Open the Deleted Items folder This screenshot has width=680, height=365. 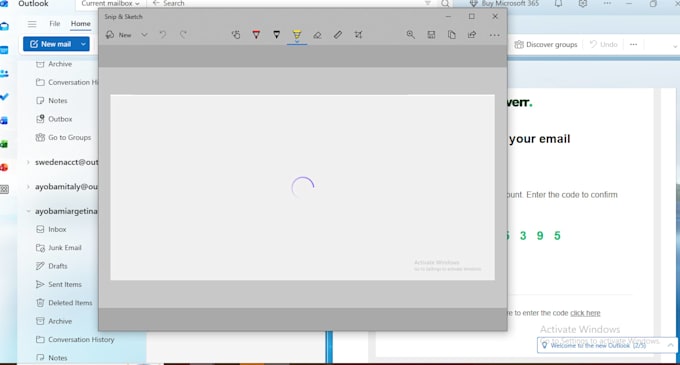(64, 303)
